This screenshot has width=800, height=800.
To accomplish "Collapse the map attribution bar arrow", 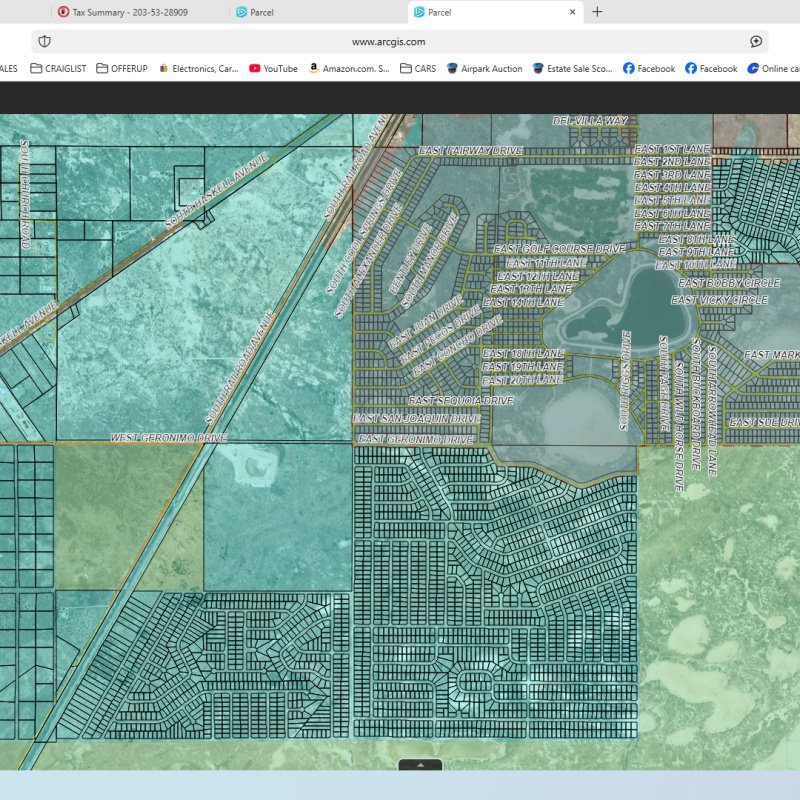I will click(x=419, y=764).
